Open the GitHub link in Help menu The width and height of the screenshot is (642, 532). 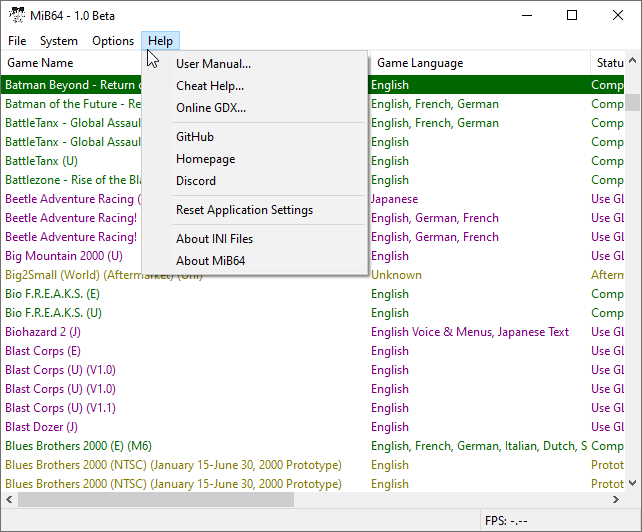[x=195, y=137]
